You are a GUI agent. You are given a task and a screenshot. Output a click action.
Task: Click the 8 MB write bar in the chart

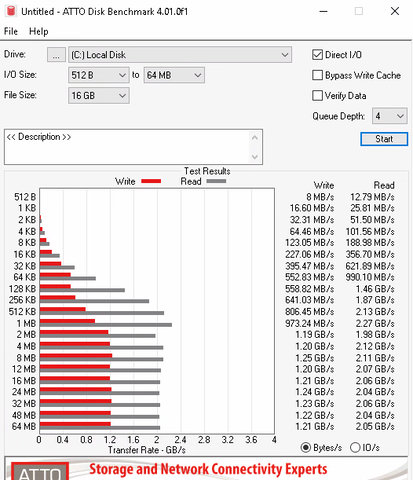coord(76,355)
